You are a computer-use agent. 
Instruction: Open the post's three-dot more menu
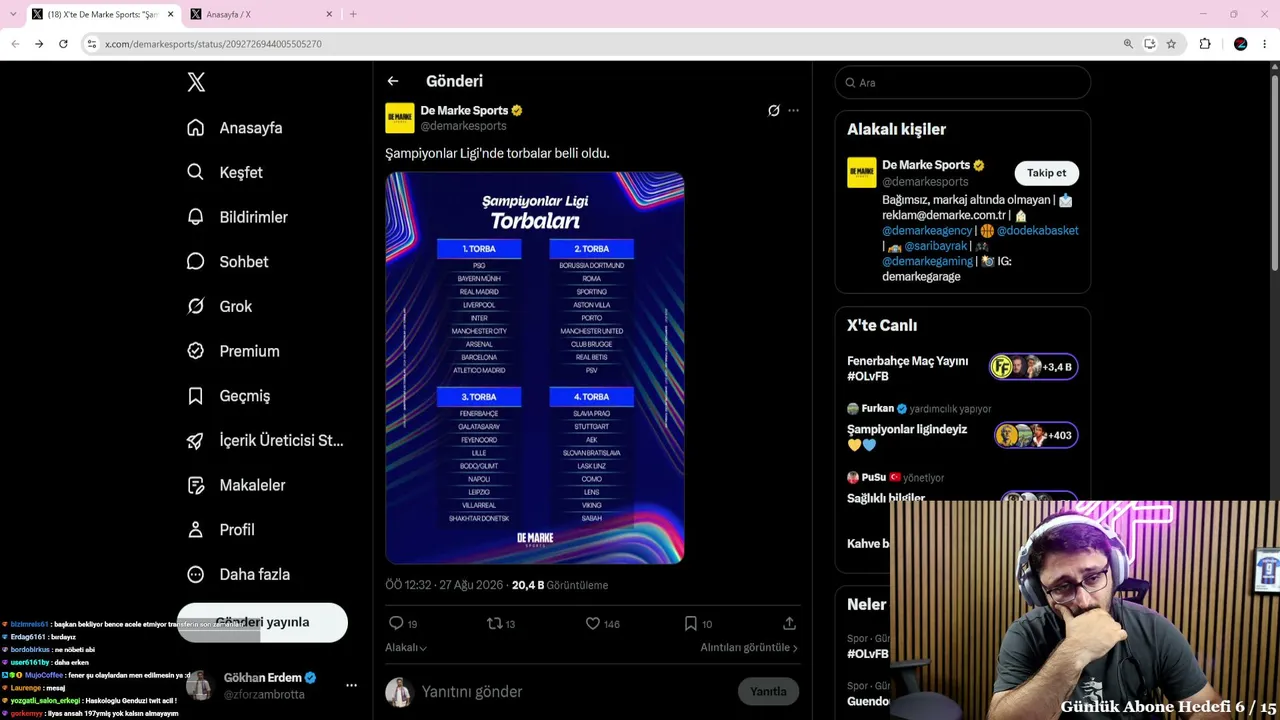[x=794, y=110]
